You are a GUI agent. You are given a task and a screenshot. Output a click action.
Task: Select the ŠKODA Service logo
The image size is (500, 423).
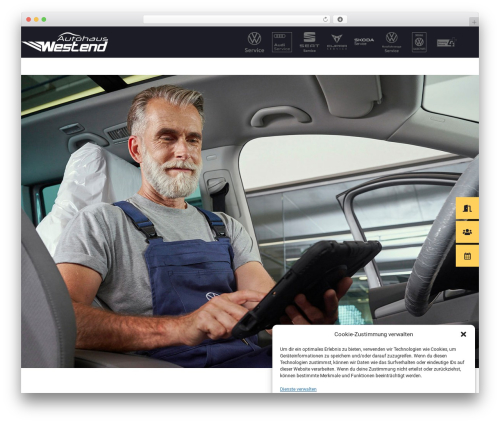coord(364,41)
